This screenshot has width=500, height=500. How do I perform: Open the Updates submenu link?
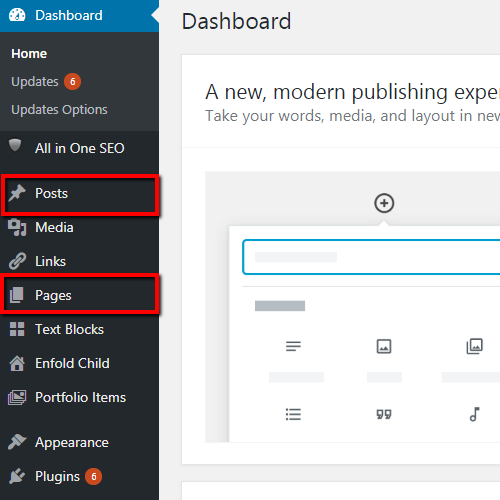(x=35, y=82)
